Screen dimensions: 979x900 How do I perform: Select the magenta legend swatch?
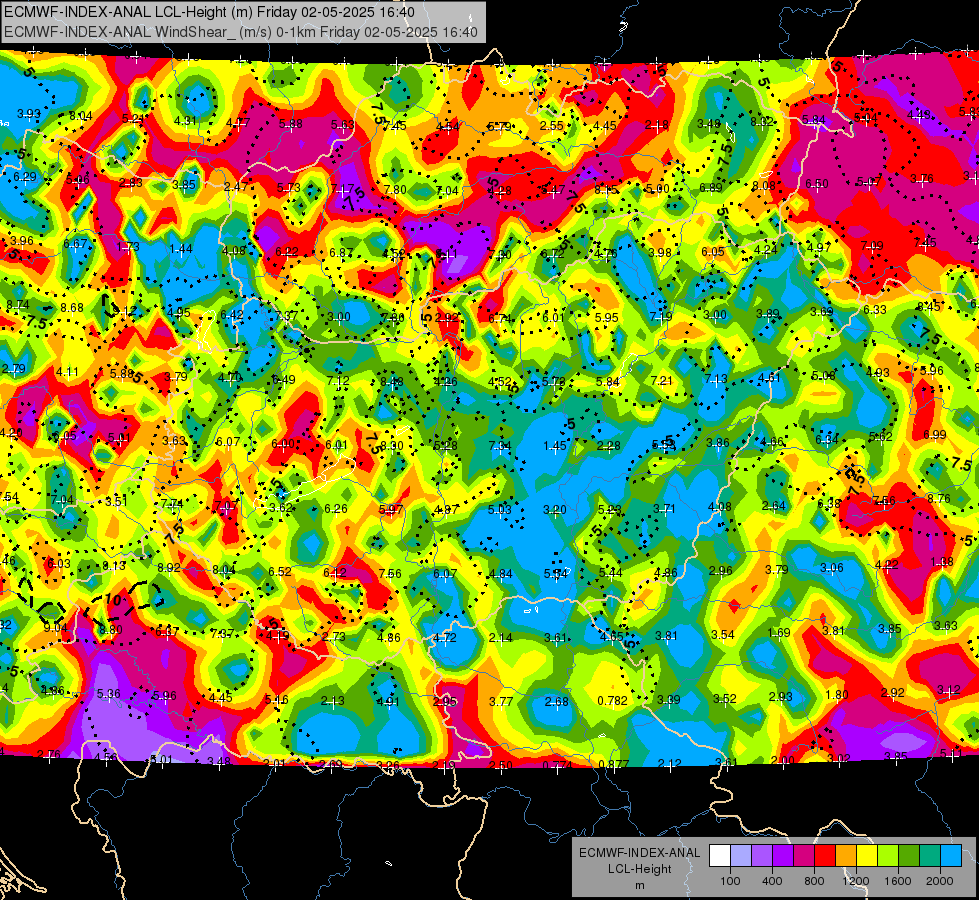point(804,856)
